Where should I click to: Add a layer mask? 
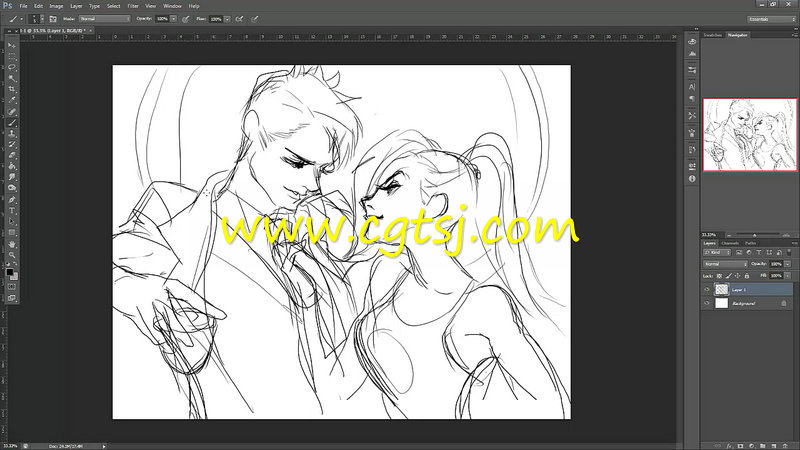click(740, 446)
